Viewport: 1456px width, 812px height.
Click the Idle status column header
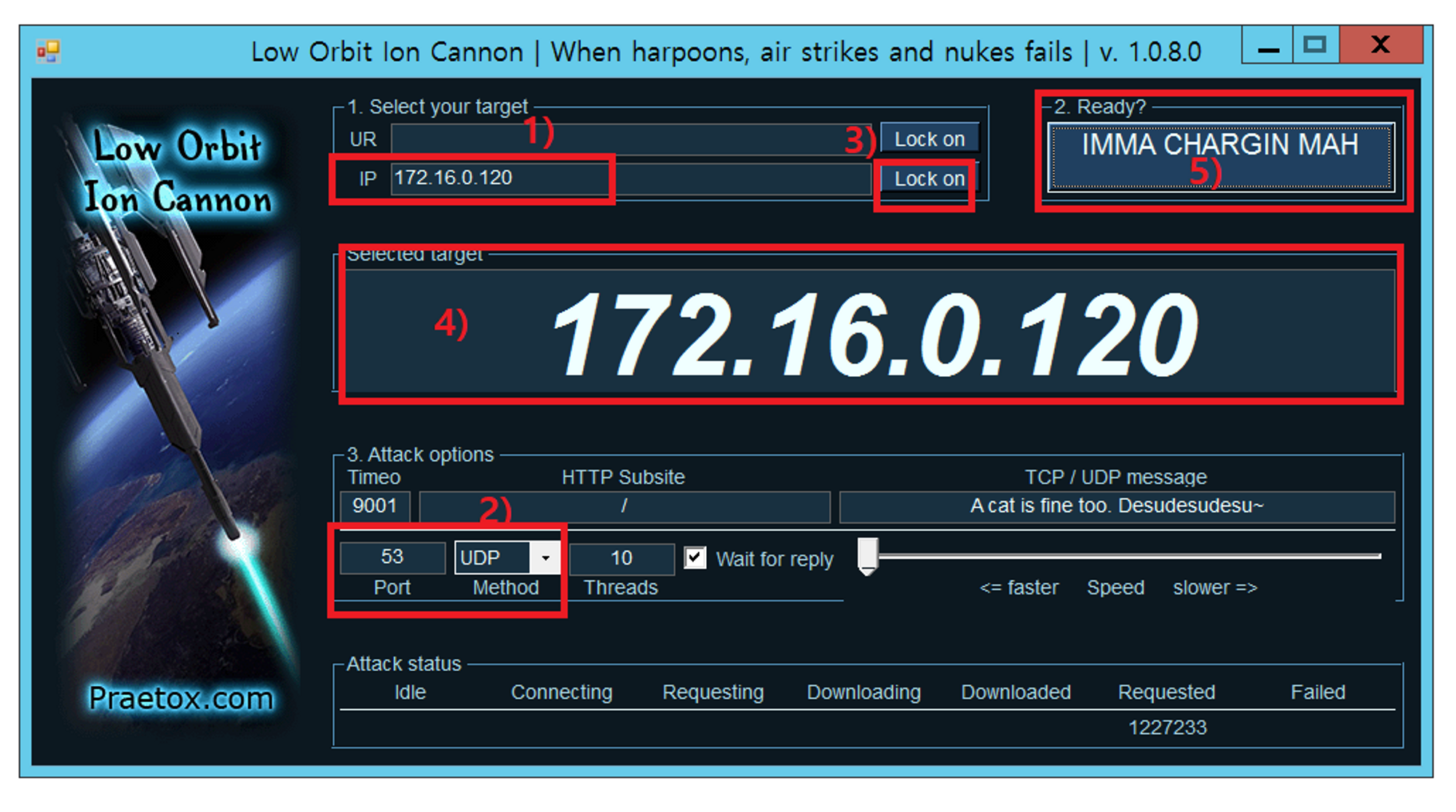point(410,692)
